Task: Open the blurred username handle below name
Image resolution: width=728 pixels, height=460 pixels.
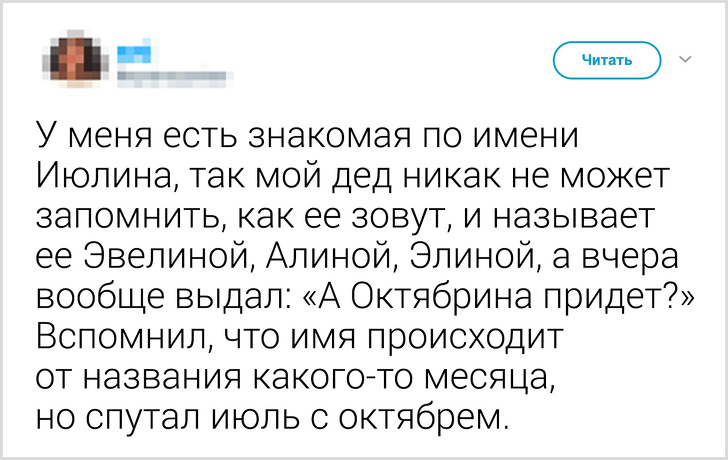Action: point(169,73)
